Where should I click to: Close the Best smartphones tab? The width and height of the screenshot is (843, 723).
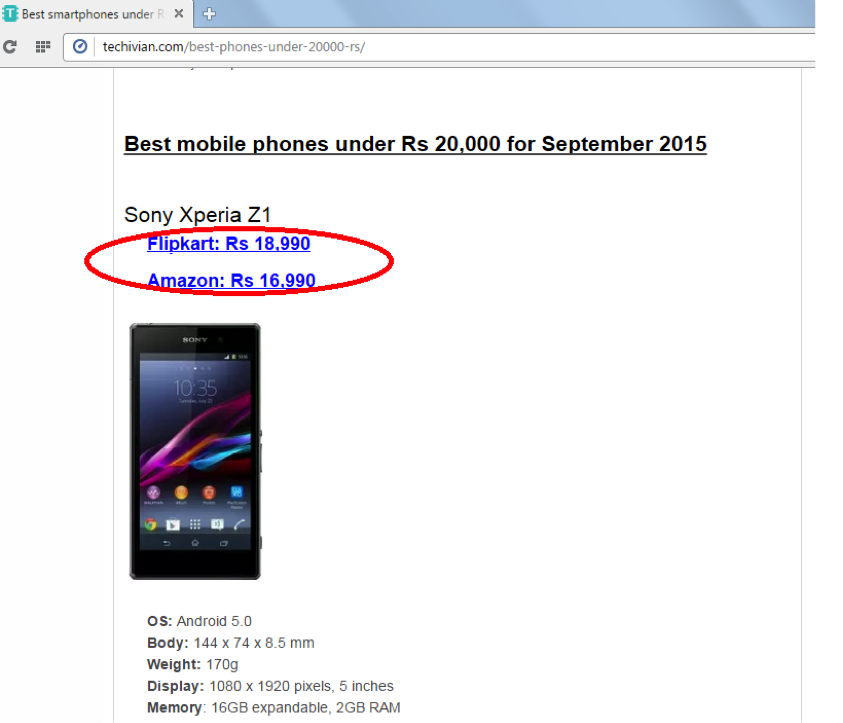tap(179, 13)
